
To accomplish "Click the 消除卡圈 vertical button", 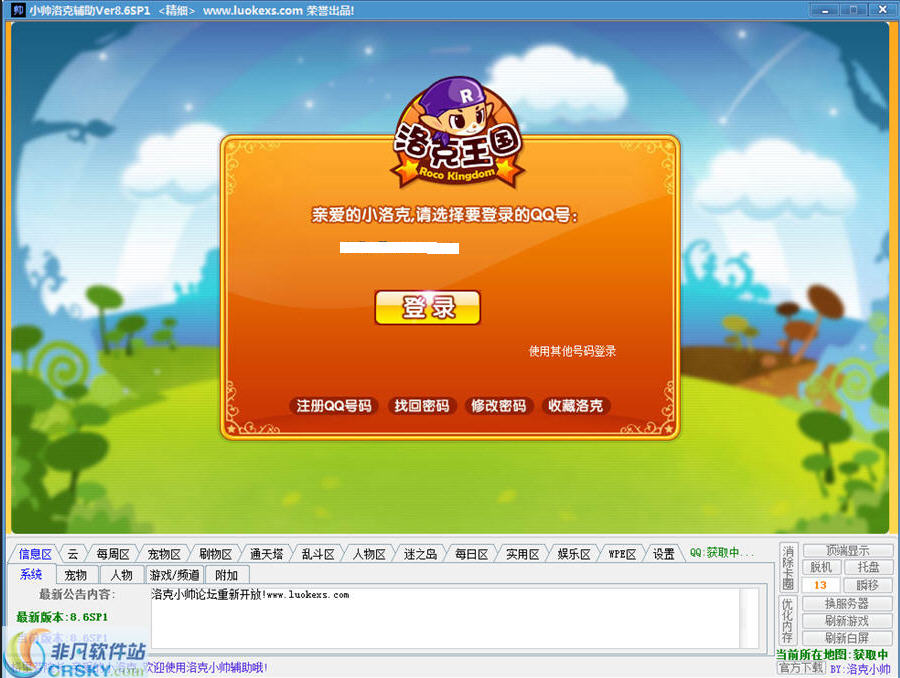I will (x=788, y=568).
